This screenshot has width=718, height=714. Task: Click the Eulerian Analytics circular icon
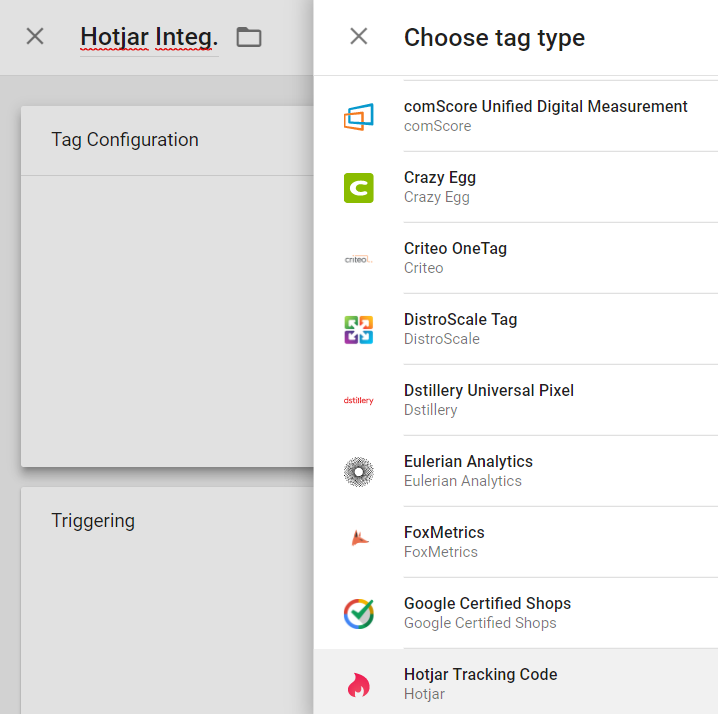pyautogui.click(x=358, y=472)
